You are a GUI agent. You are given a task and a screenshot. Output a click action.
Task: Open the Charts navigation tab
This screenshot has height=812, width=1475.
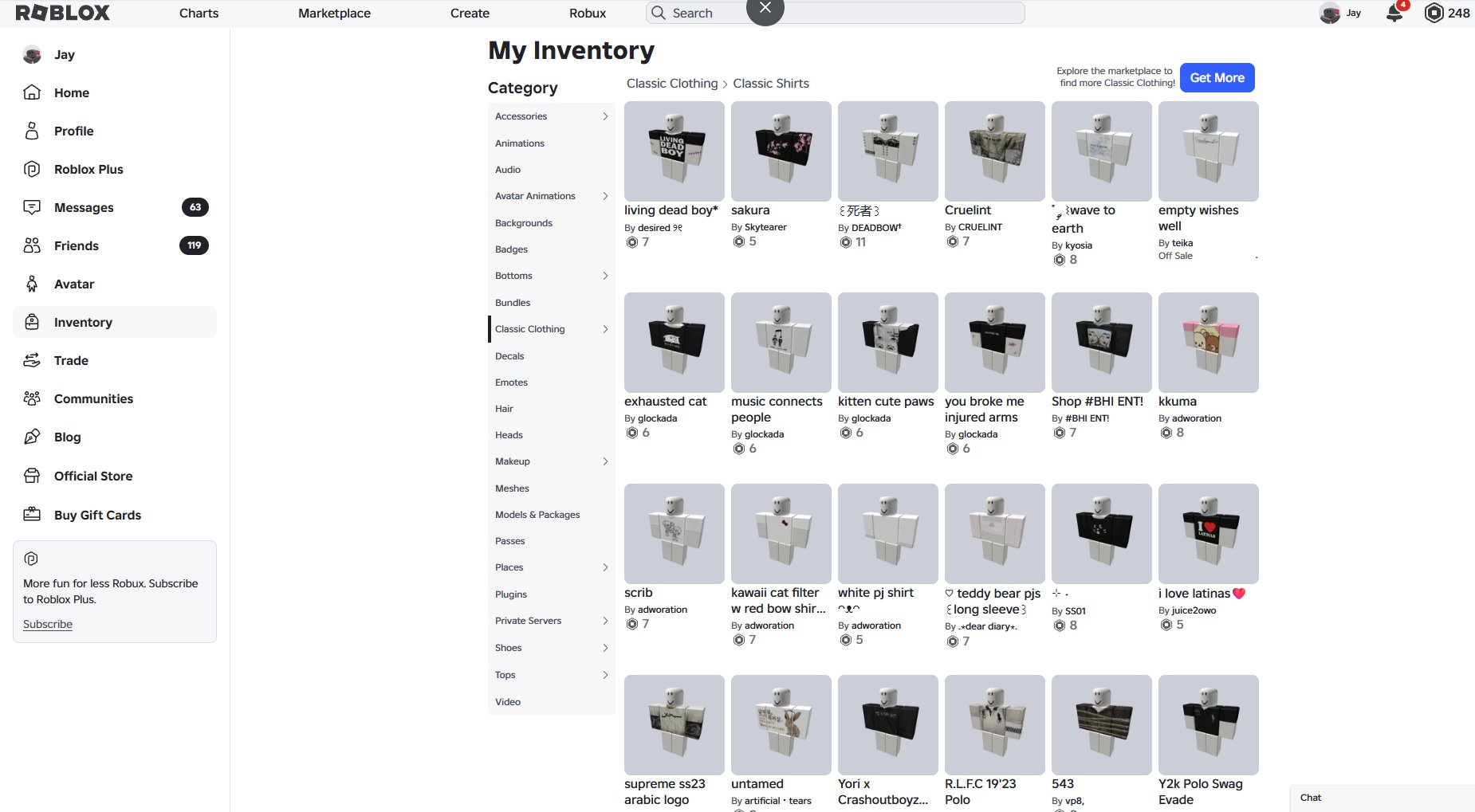point(199,13)
